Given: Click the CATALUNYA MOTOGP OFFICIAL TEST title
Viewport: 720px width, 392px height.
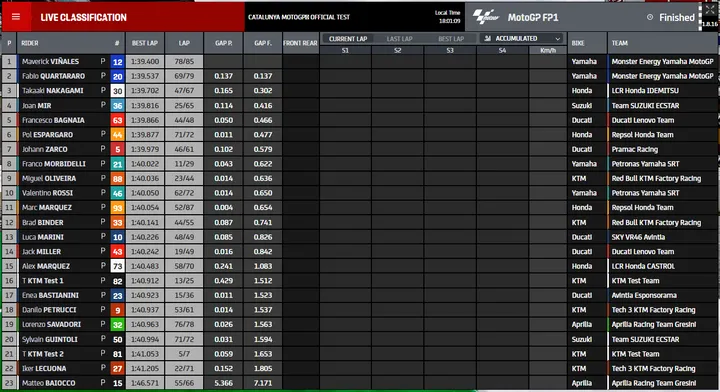Looking at the screenshot, I should coord(299,17).
